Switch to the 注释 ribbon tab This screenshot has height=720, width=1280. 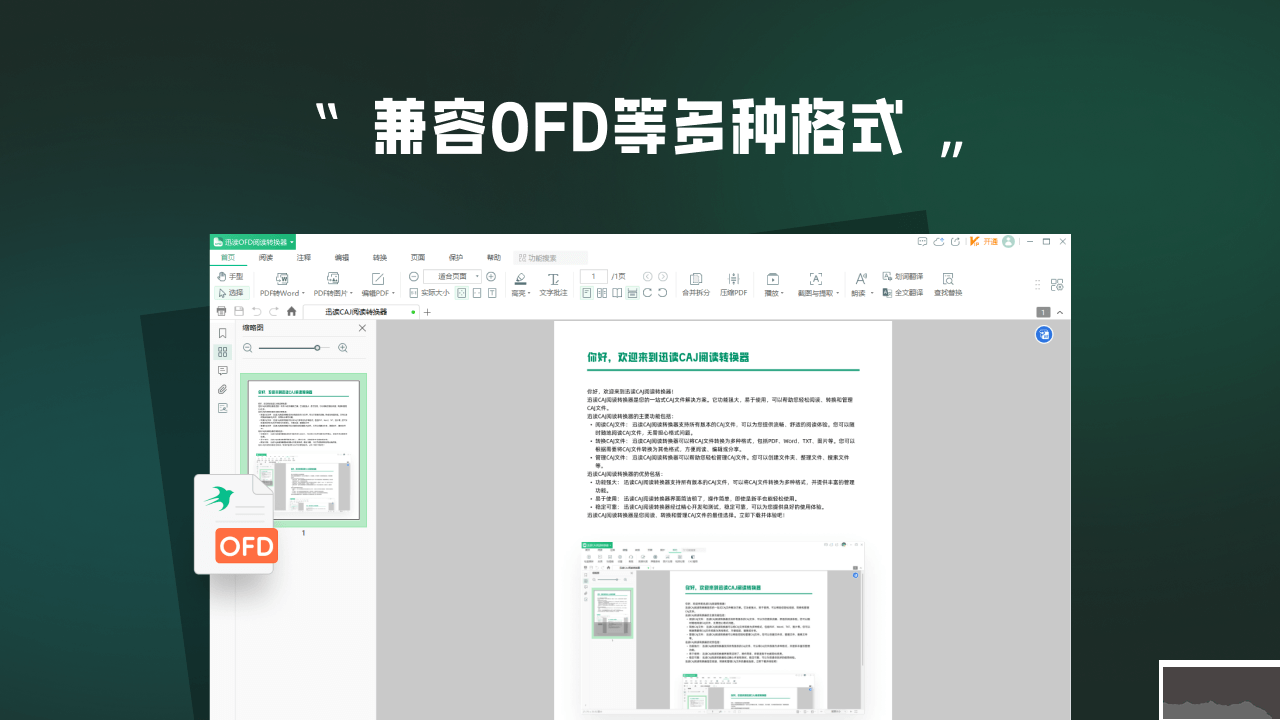[304, 258]
